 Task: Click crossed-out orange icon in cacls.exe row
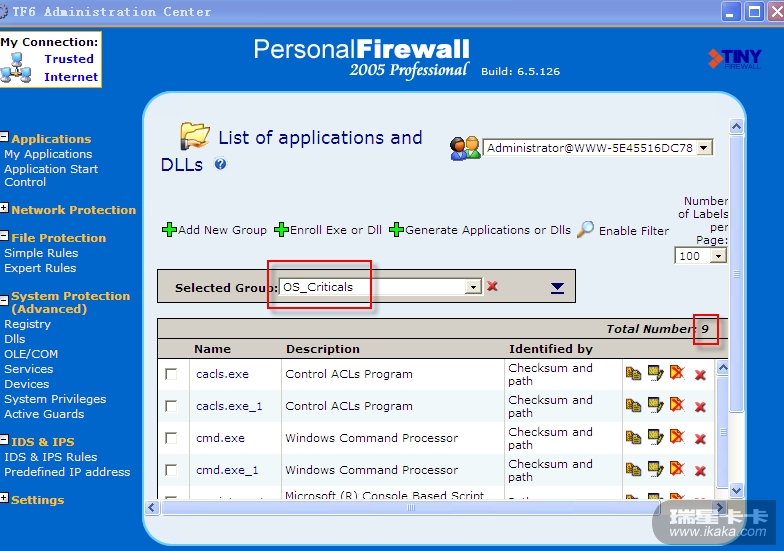point(677,373)
